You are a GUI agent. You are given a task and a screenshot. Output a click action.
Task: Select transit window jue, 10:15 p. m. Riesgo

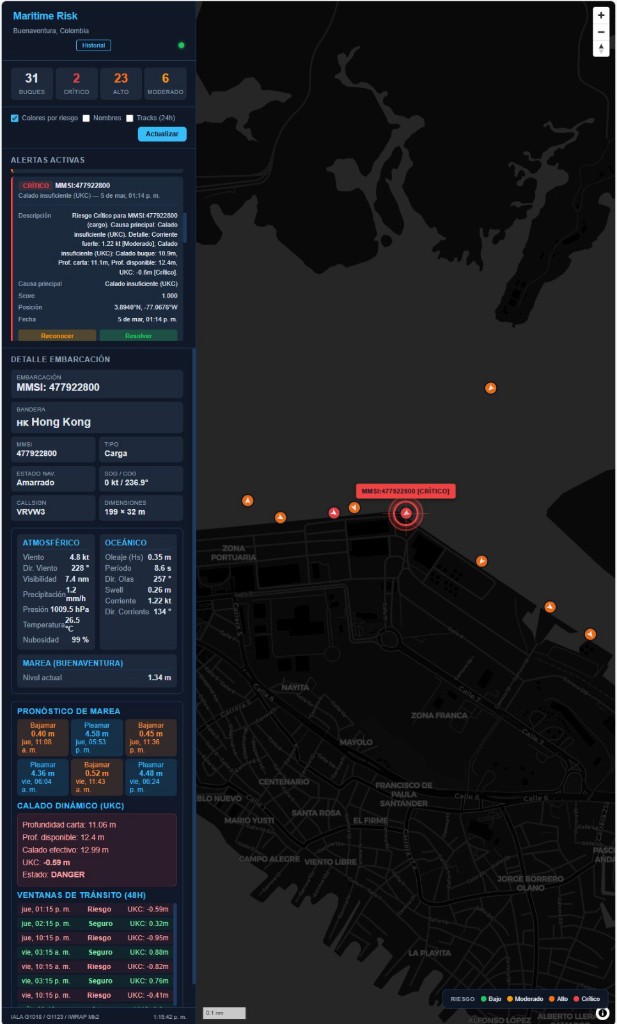click(95, 938)
